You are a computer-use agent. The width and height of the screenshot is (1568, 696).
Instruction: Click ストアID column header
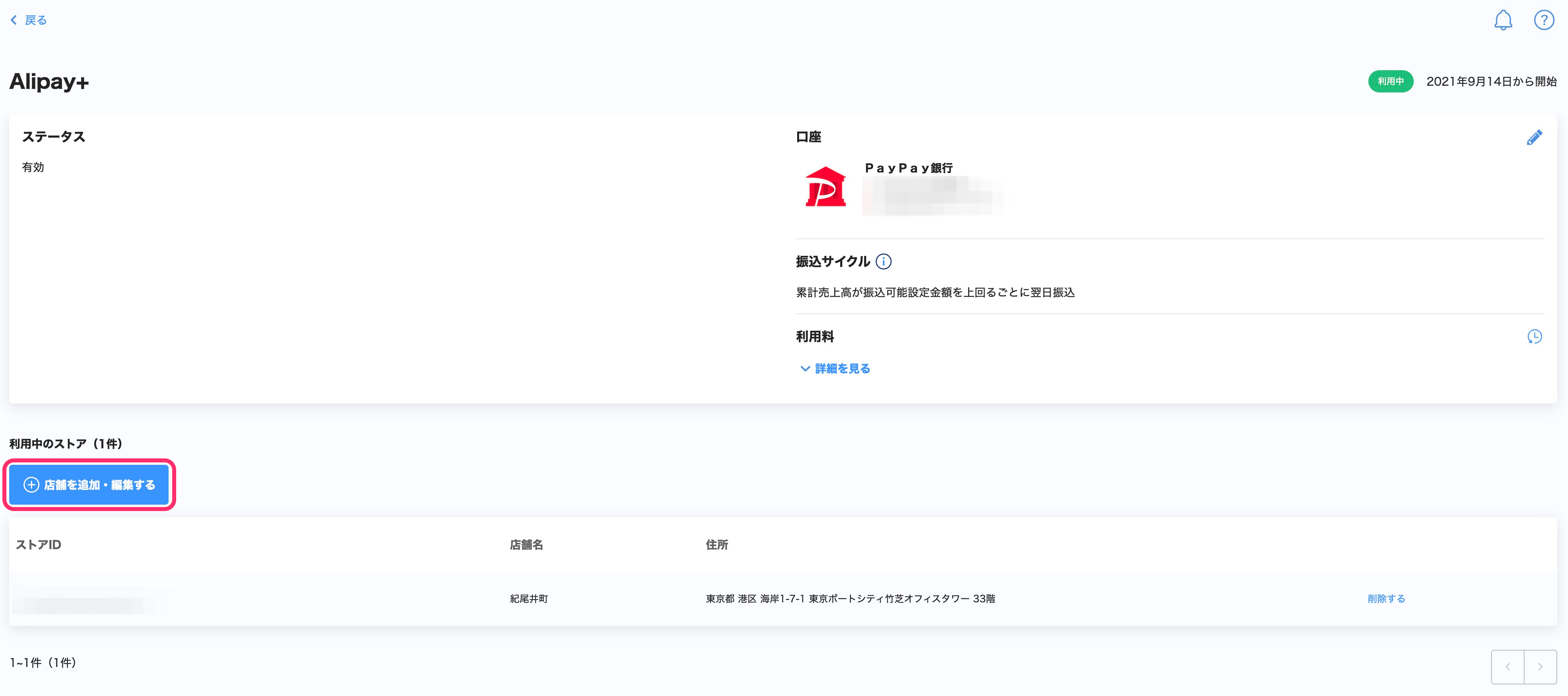point(38,545)
